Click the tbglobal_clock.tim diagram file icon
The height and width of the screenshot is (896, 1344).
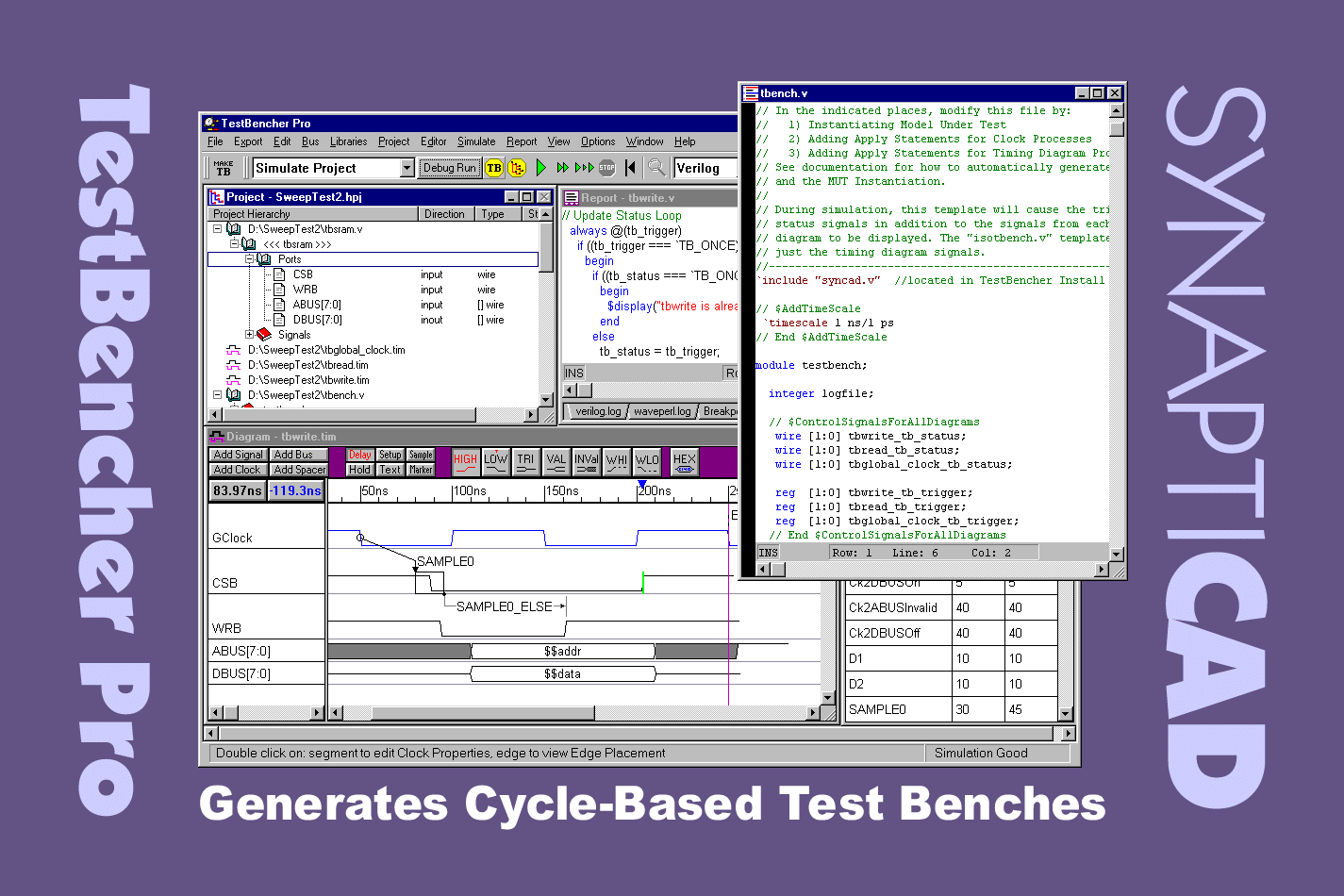tap(234, 350)
